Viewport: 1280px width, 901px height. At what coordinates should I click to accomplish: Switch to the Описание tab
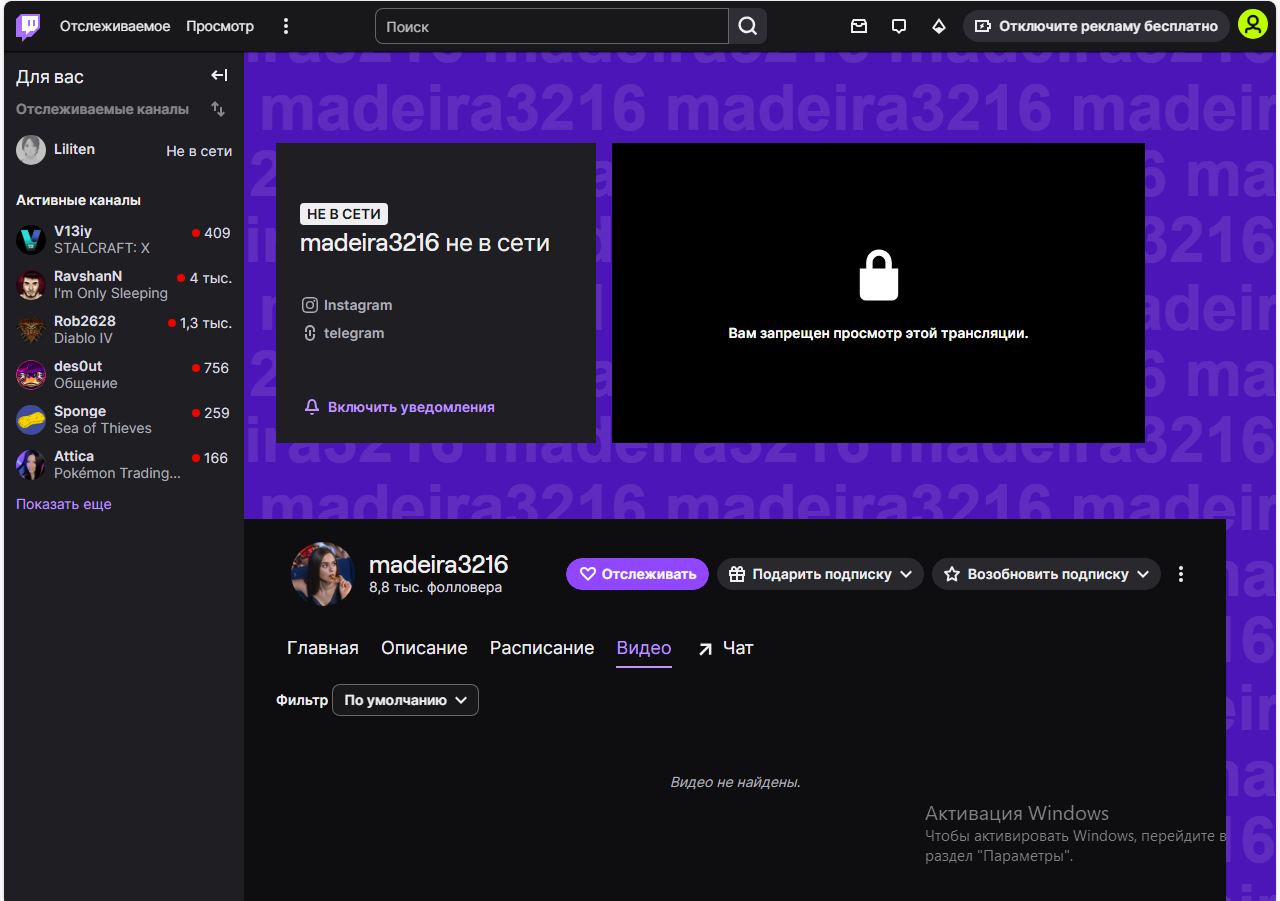424,648
